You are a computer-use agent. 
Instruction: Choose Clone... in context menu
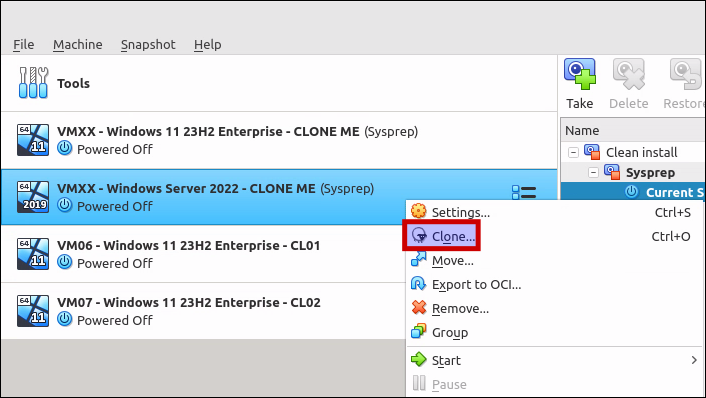tap(554, 236)
